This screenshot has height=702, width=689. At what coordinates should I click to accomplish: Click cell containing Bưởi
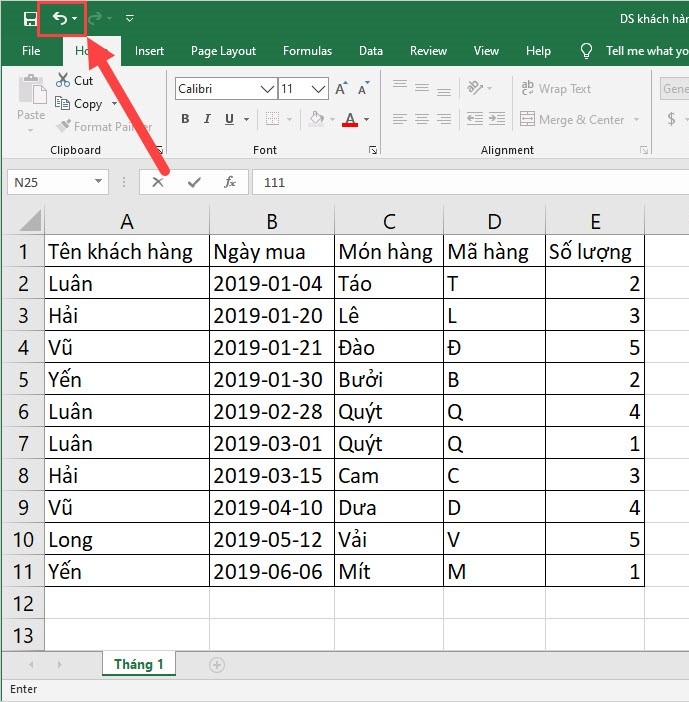(389, 380)
